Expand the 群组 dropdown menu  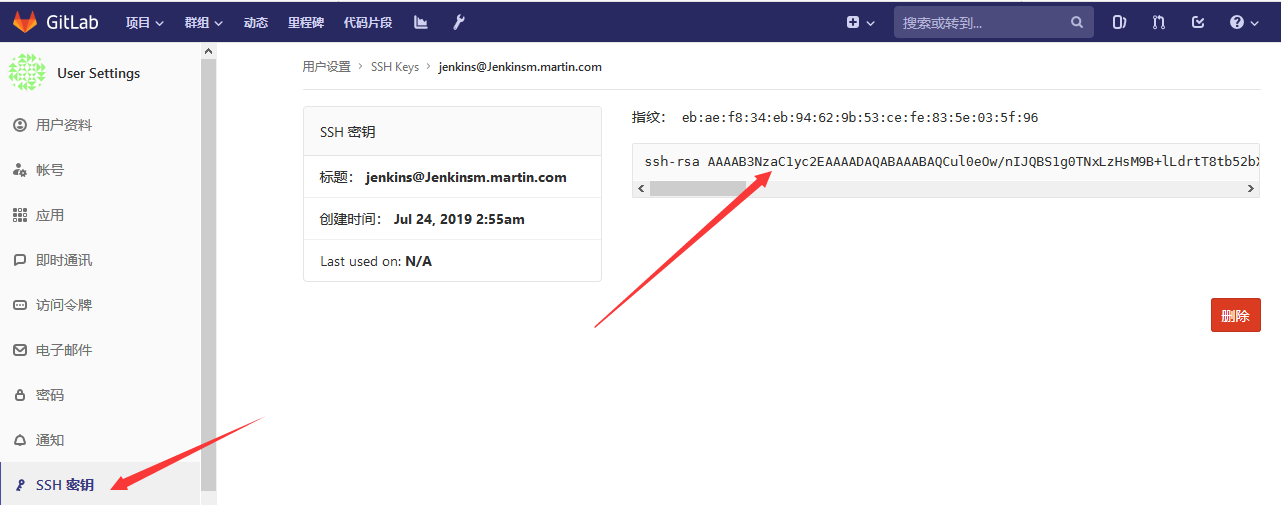click(x=204, y=22)
